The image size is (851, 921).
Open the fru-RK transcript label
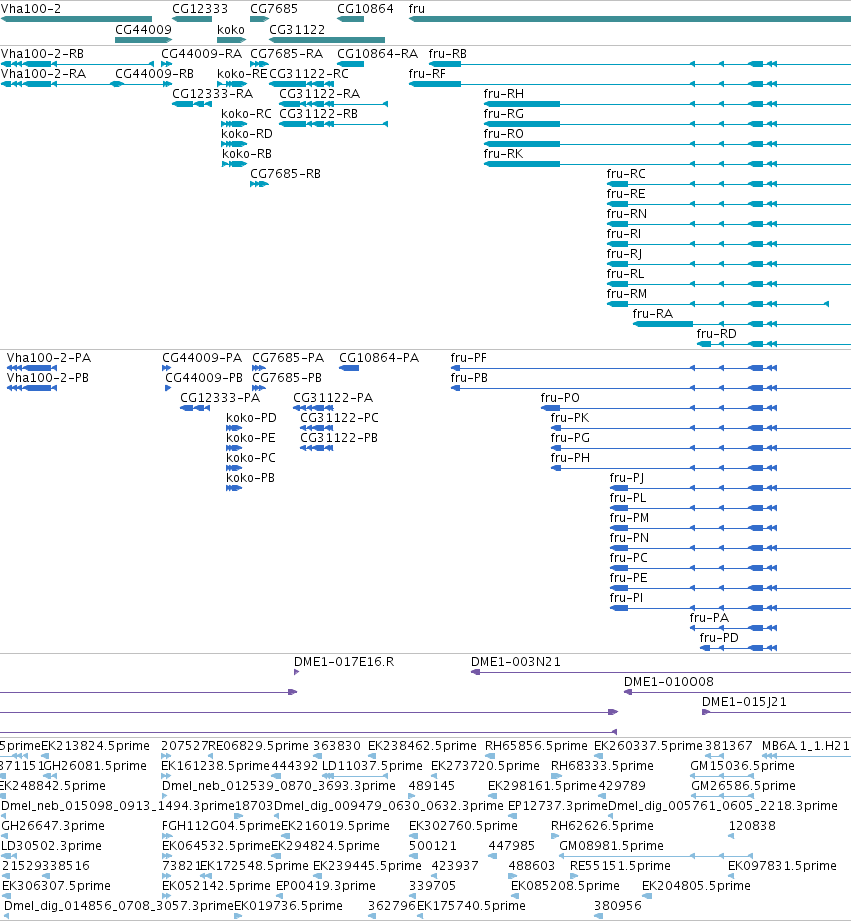[503, 153]
